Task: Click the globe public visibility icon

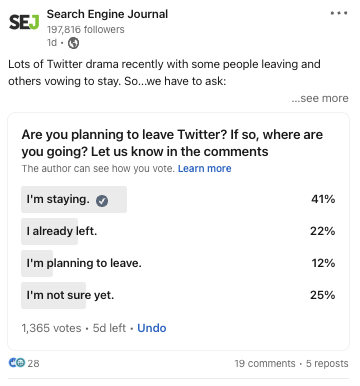Action: tap(73, 43)
